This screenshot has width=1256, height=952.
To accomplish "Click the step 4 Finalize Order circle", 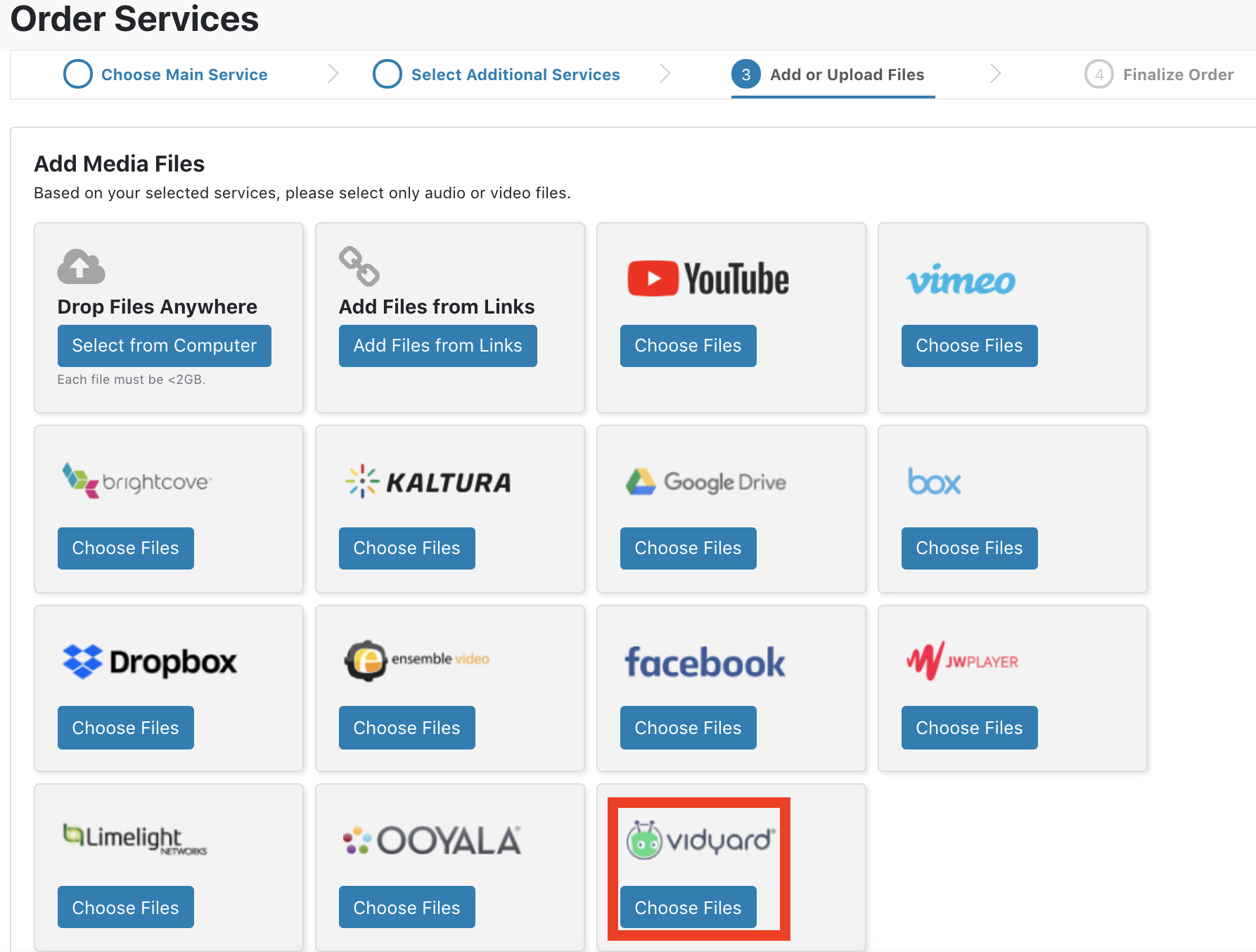I will click(1099, 74).
